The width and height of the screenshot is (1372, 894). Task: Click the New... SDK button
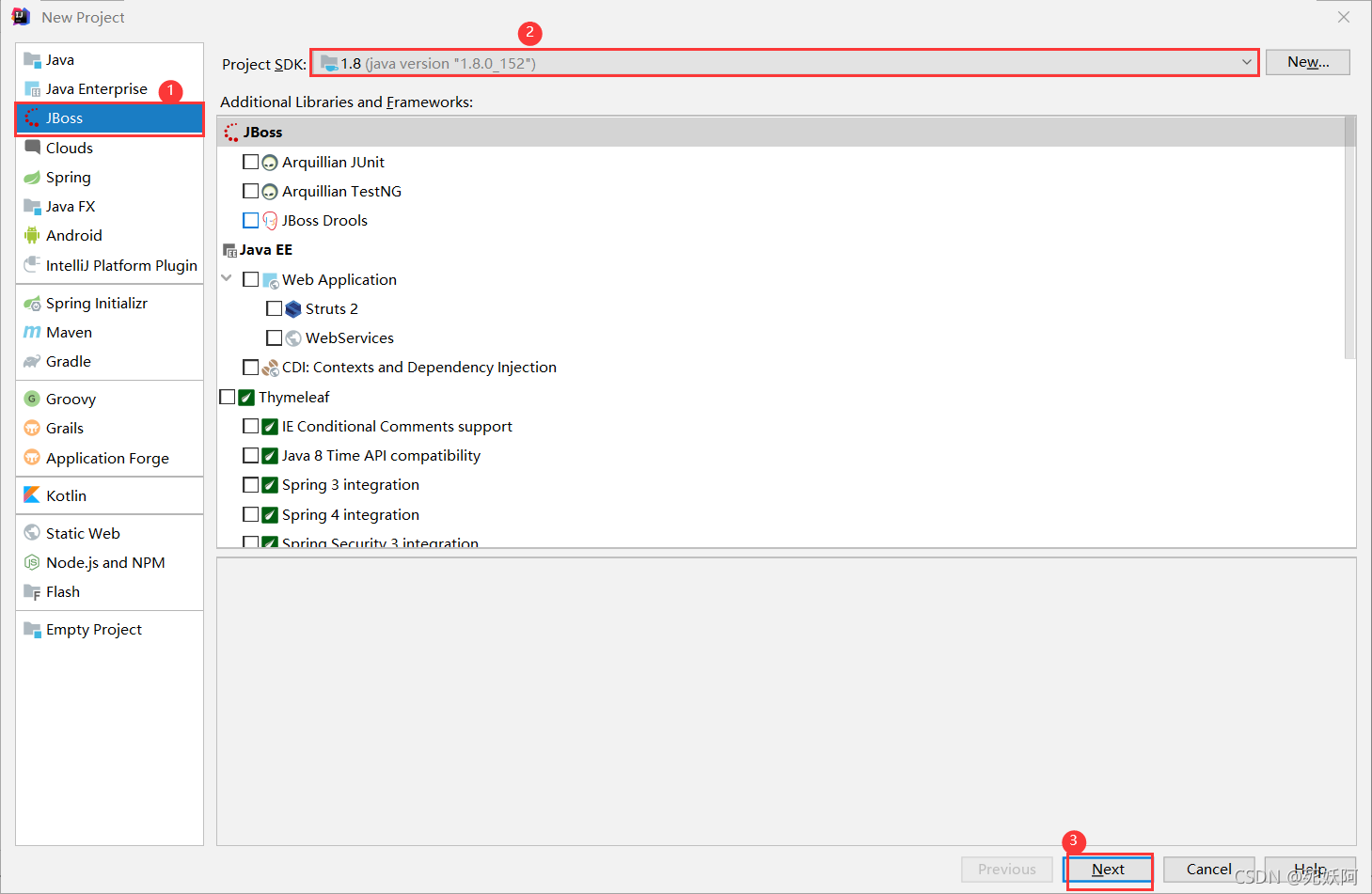1307,62
